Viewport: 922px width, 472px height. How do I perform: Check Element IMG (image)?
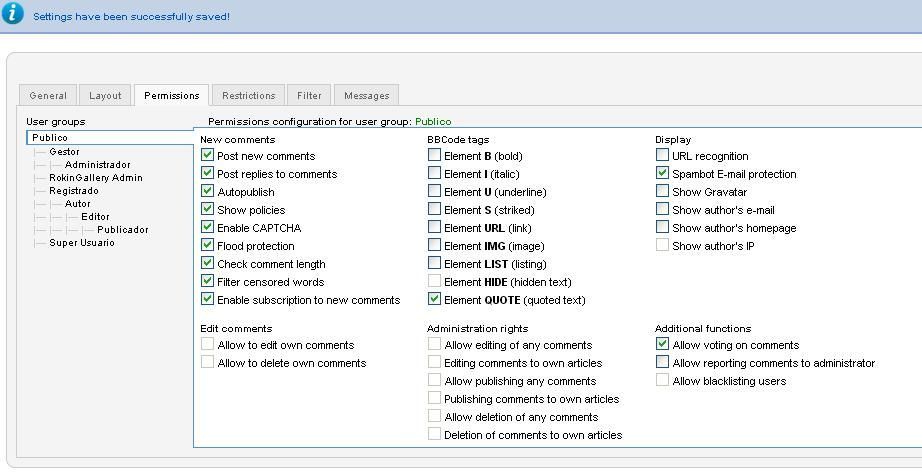(x=434, y=245)
